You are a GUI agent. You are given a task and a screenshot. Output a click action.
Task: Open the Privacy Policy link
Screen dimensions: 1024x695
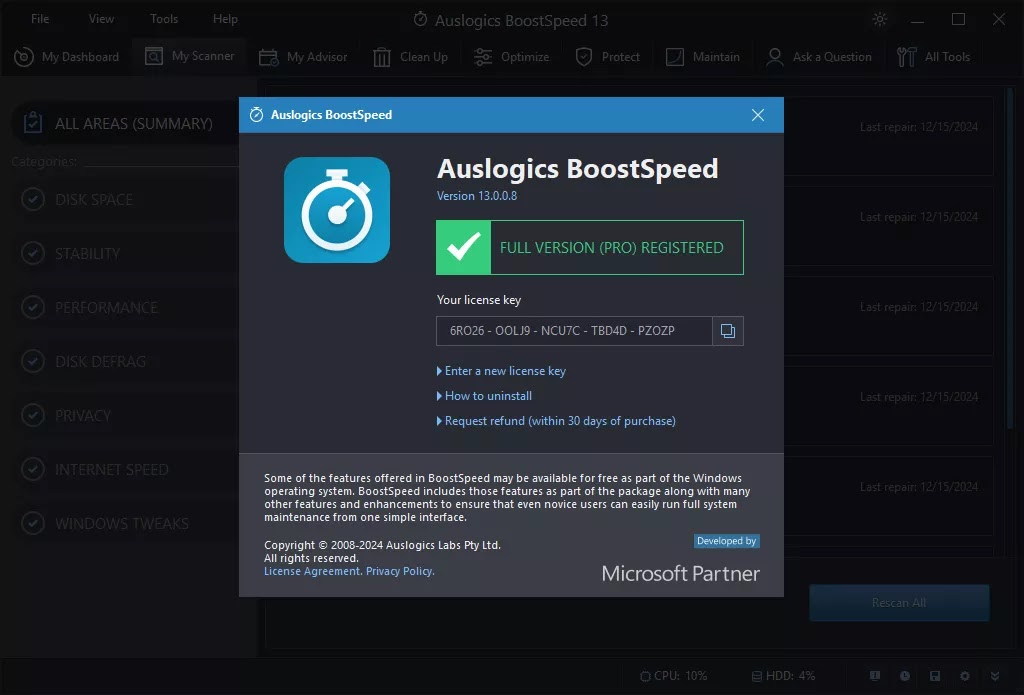399,571
